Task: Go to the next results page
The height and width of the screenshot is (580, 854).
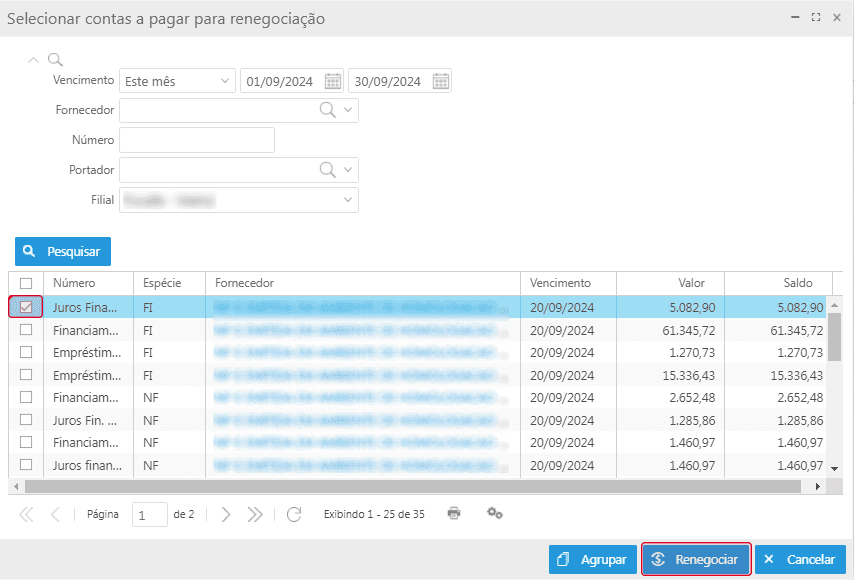Action: point(226,514)
